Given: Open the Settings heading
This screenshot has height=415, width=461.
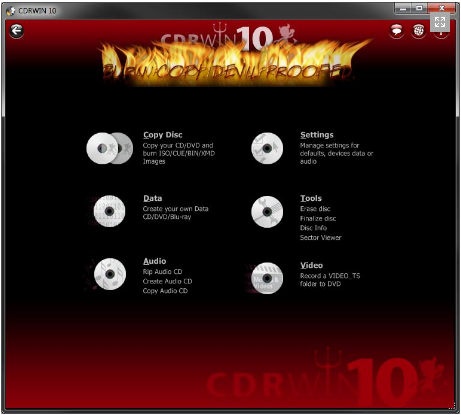Looking at the screenshot, I should coord(317,135).
